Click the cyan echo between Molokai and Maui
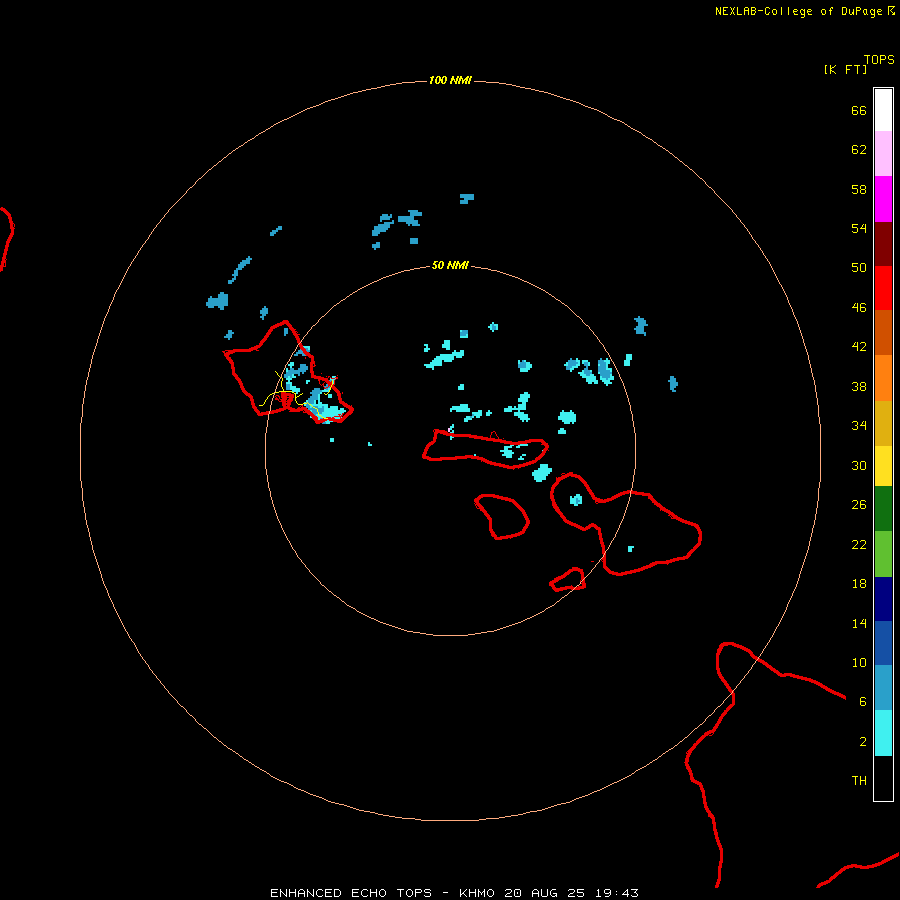Screen dimensions: 900x900 (x=542, y=472)
